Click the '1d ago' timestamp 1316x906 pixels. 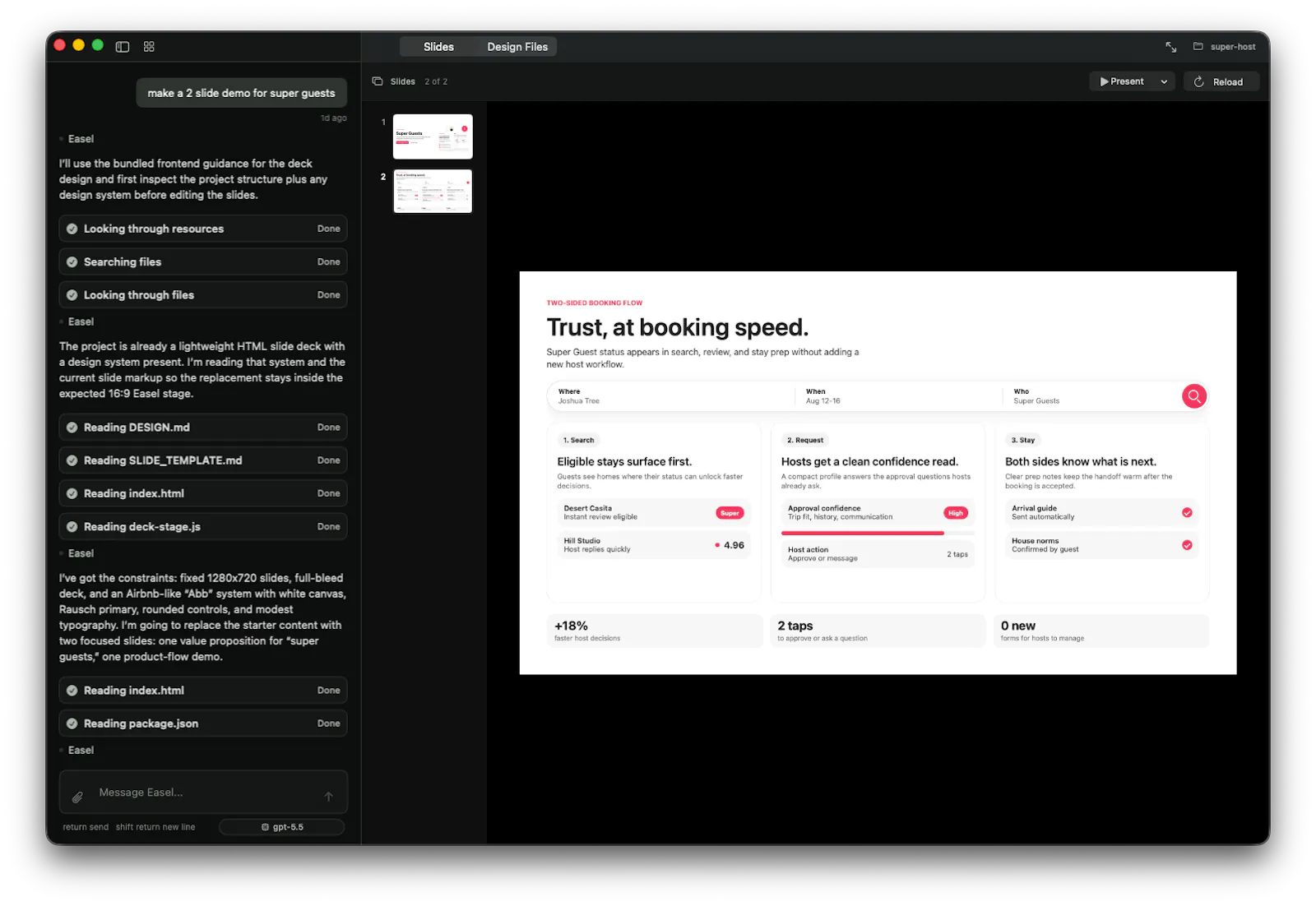coord(333,118)
